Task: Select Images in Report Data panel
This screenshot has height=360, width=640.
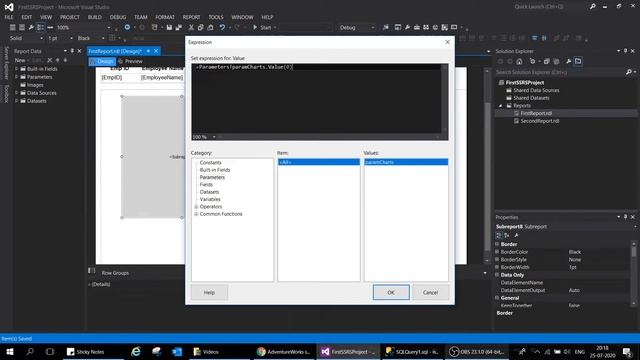Action: pyautogui.click(x=35, y=85)
